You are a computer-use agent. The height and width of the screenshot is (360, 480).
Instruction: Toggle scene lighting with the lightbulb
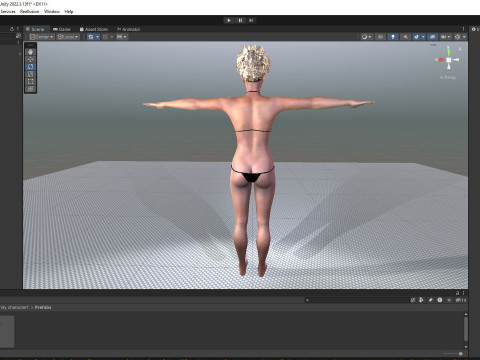pyautogui.click(x=393, y=37)
